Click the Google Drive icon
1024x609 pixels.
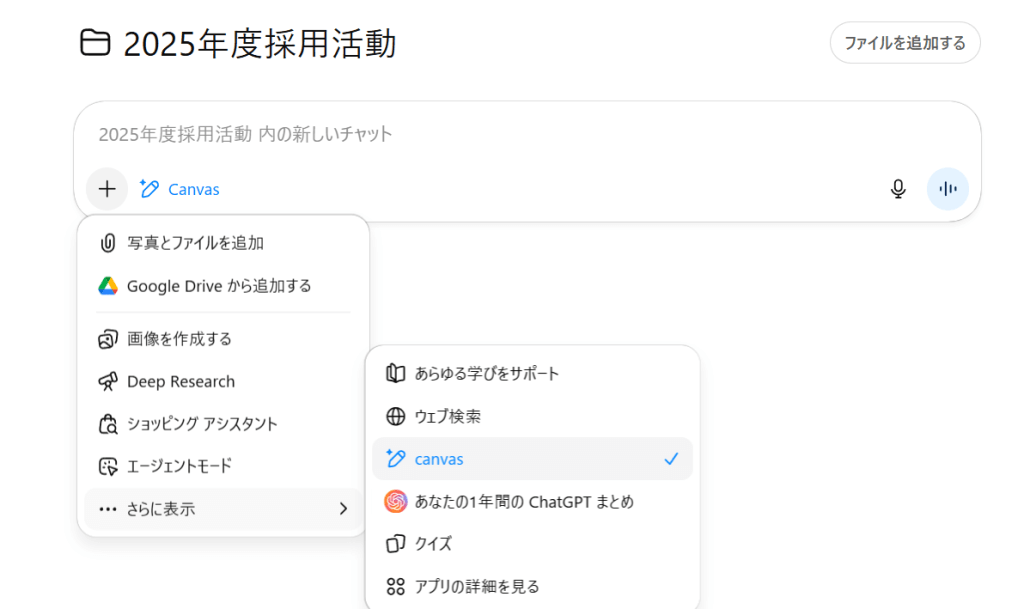(x=108, y=286)
